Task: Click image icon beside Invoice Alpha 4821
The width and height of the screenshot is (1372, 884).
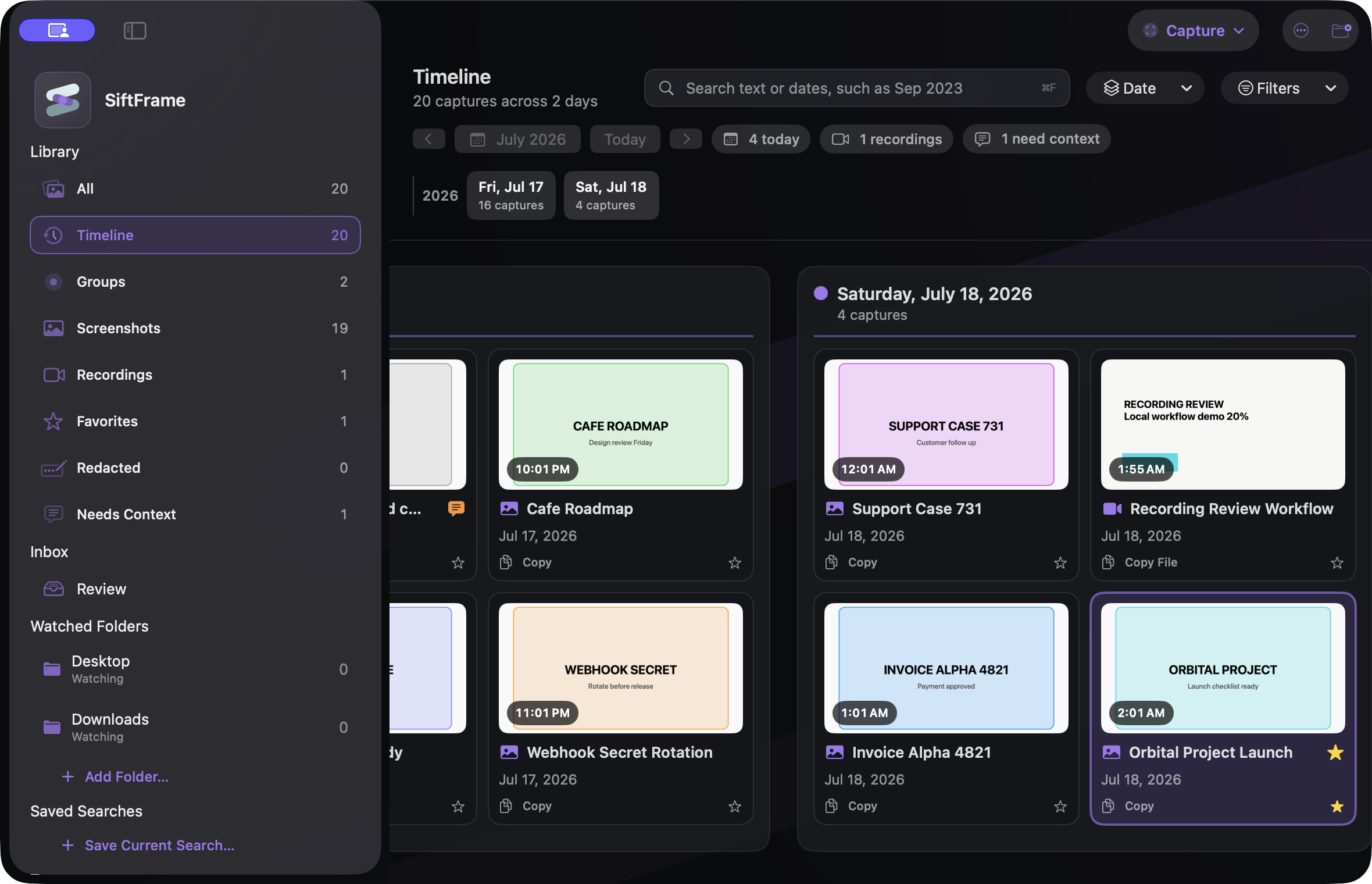Action: click(835, 753)
